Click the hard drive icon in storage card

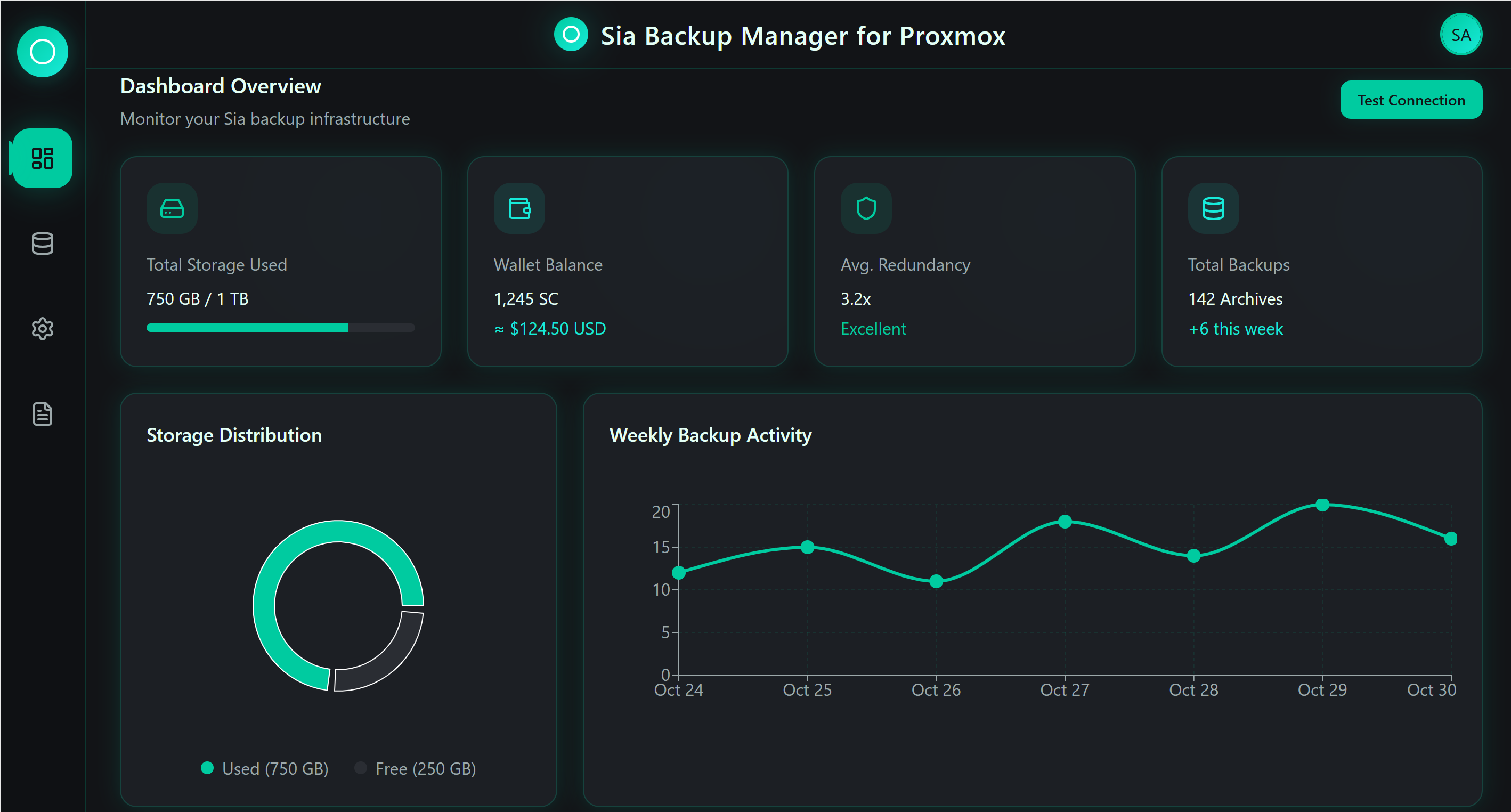coord(172,208)
